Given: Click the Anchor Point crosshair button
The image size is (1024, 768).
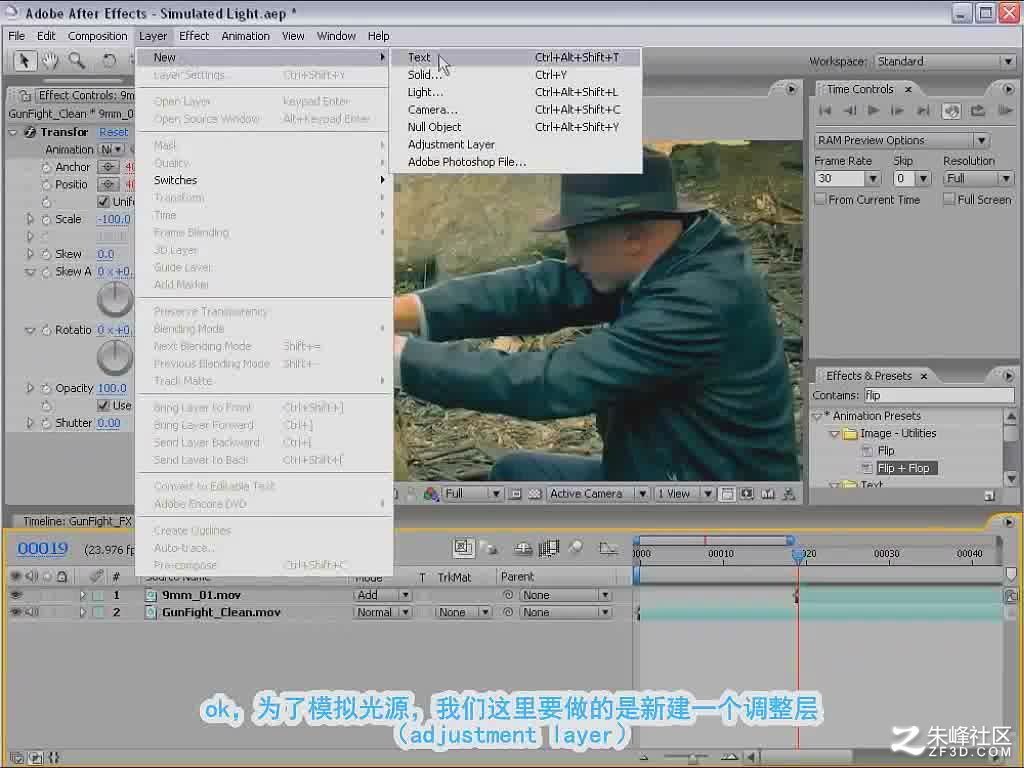Looking at the screenshot, I should (108, 167).
